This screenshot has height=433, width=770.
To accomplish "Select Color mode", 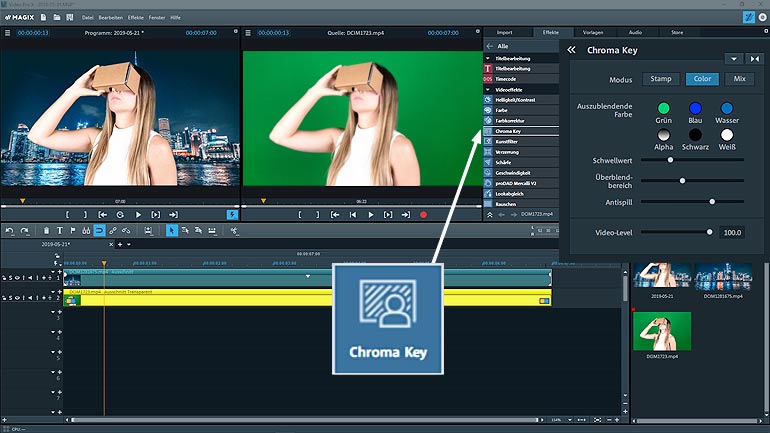I will pos(702,79).
